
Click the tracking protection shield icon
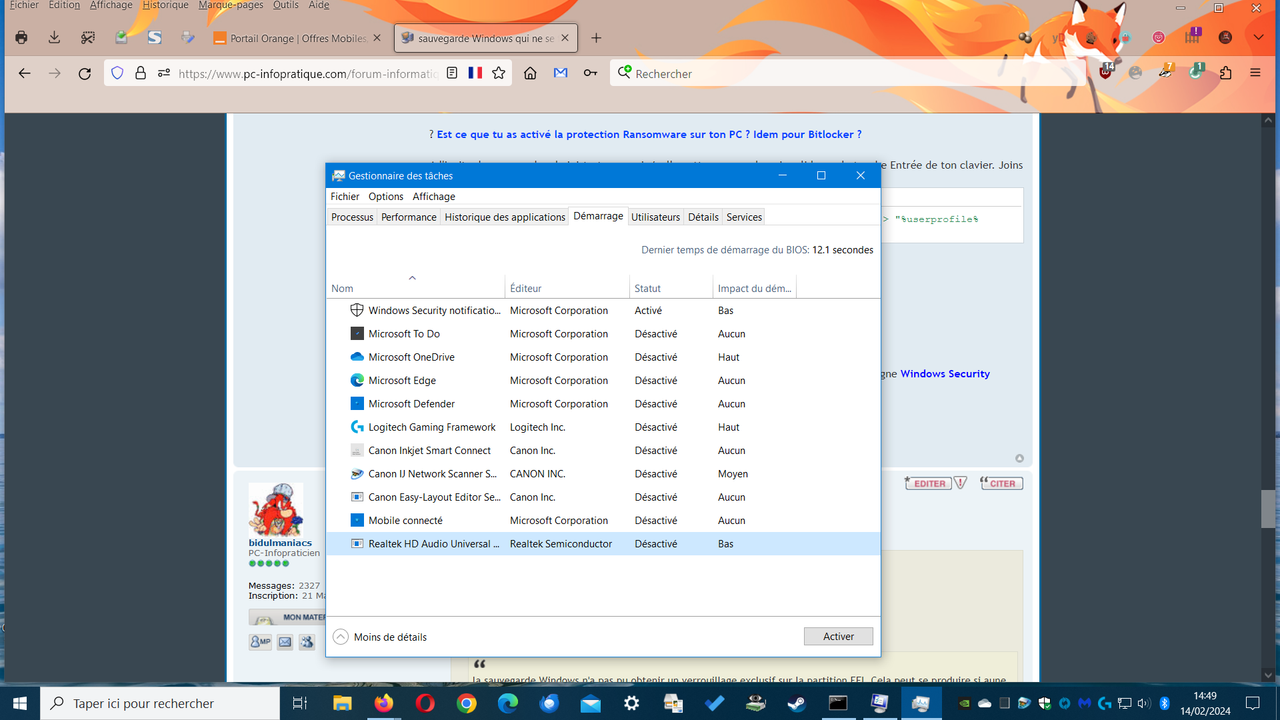point(117,73)
